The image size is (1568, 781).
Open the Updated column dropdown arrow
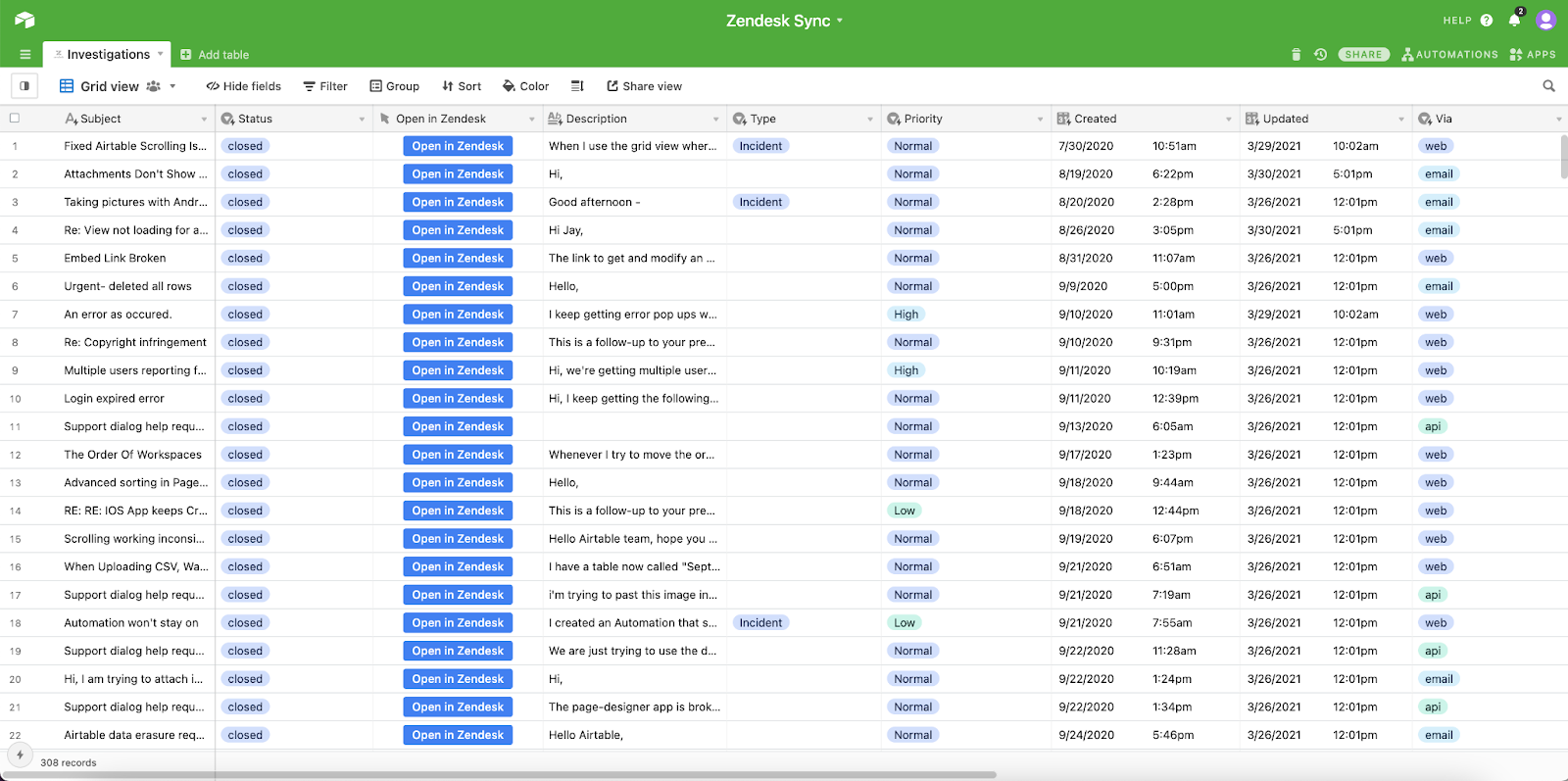(1400, 120)
